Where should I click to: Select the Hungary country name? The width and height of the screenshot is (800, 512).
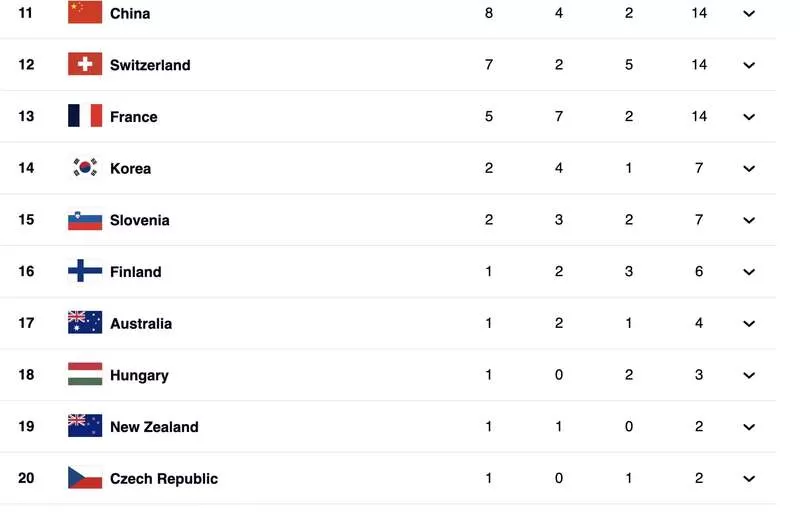coord(139,375)
